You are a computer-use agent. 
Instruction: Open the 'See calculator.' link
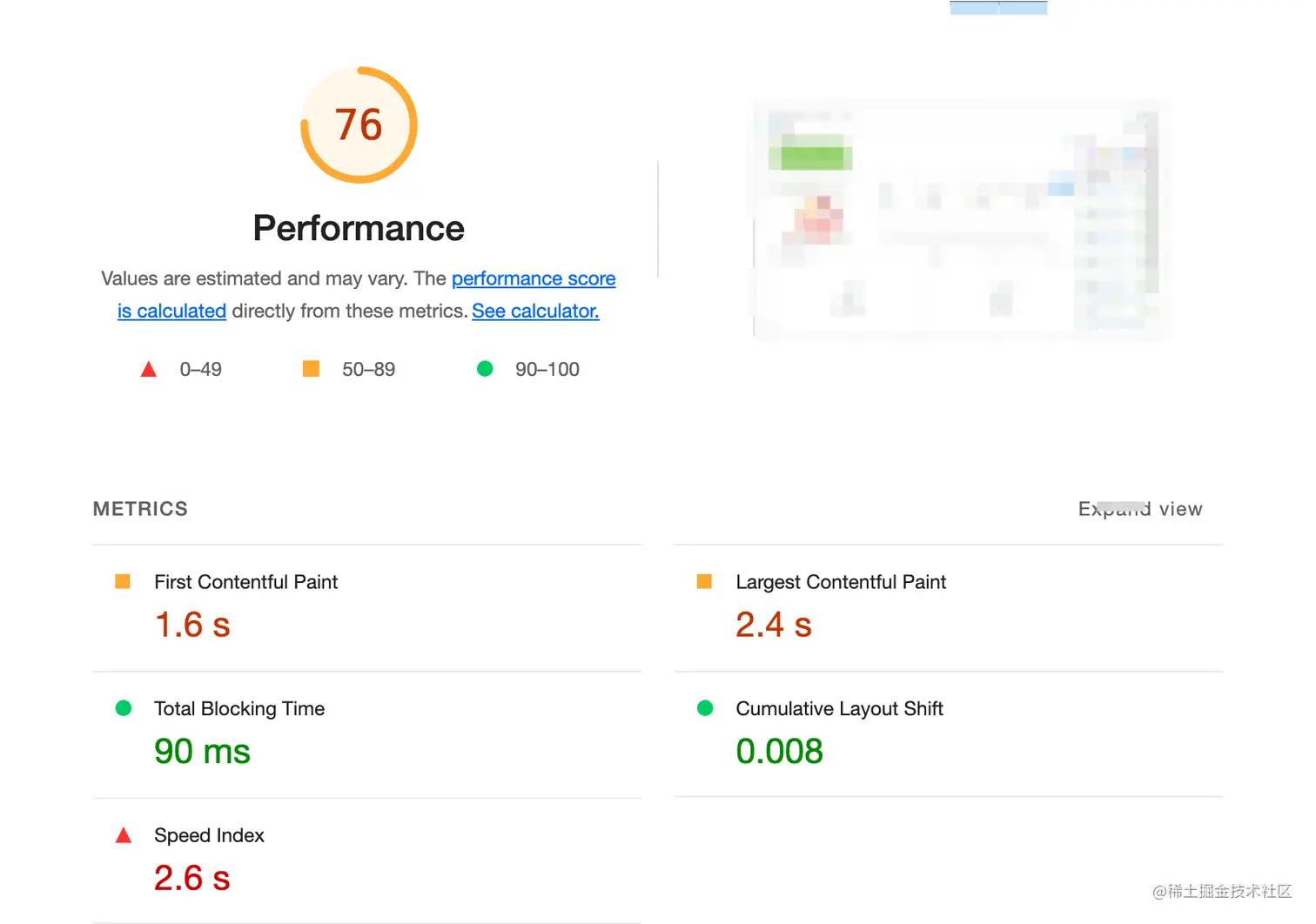pyautogui.click(x=535, y=311)
